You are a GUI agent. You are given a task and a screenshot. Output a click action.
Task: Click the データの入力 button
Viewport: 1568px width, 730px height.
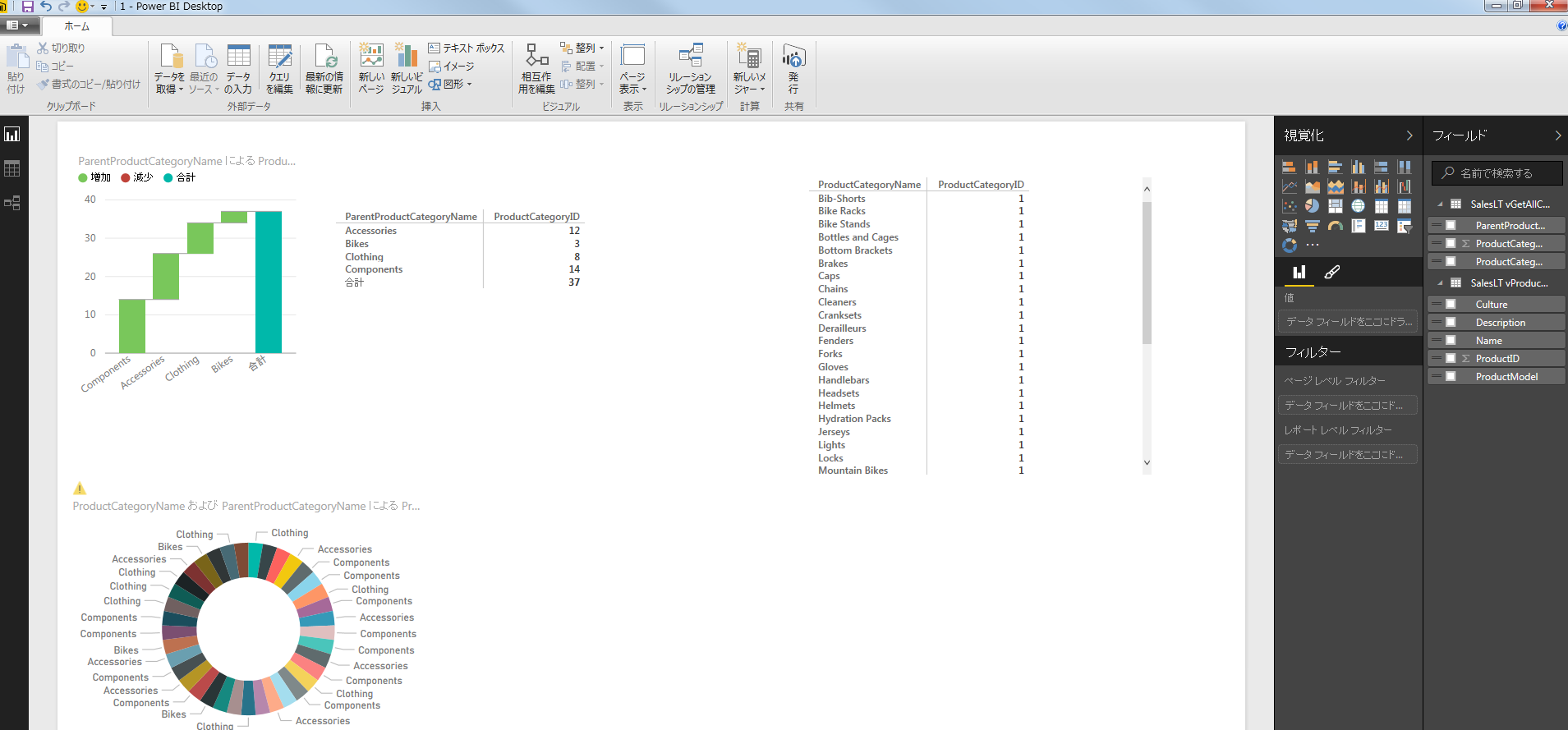pyautogui.click(x=238, y=69)
